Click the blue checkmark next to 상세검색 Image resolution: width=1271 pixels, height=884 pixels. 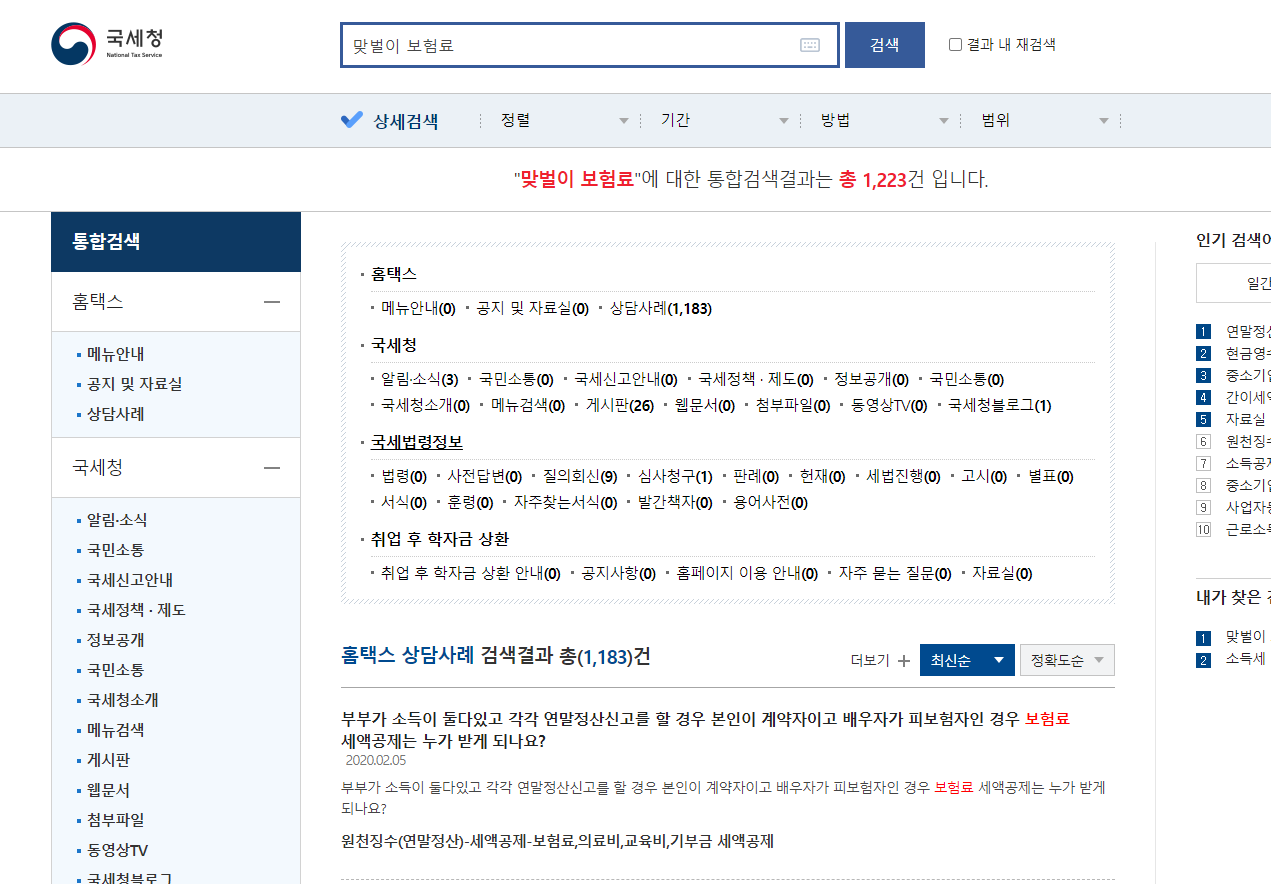(x=351, y=120)
